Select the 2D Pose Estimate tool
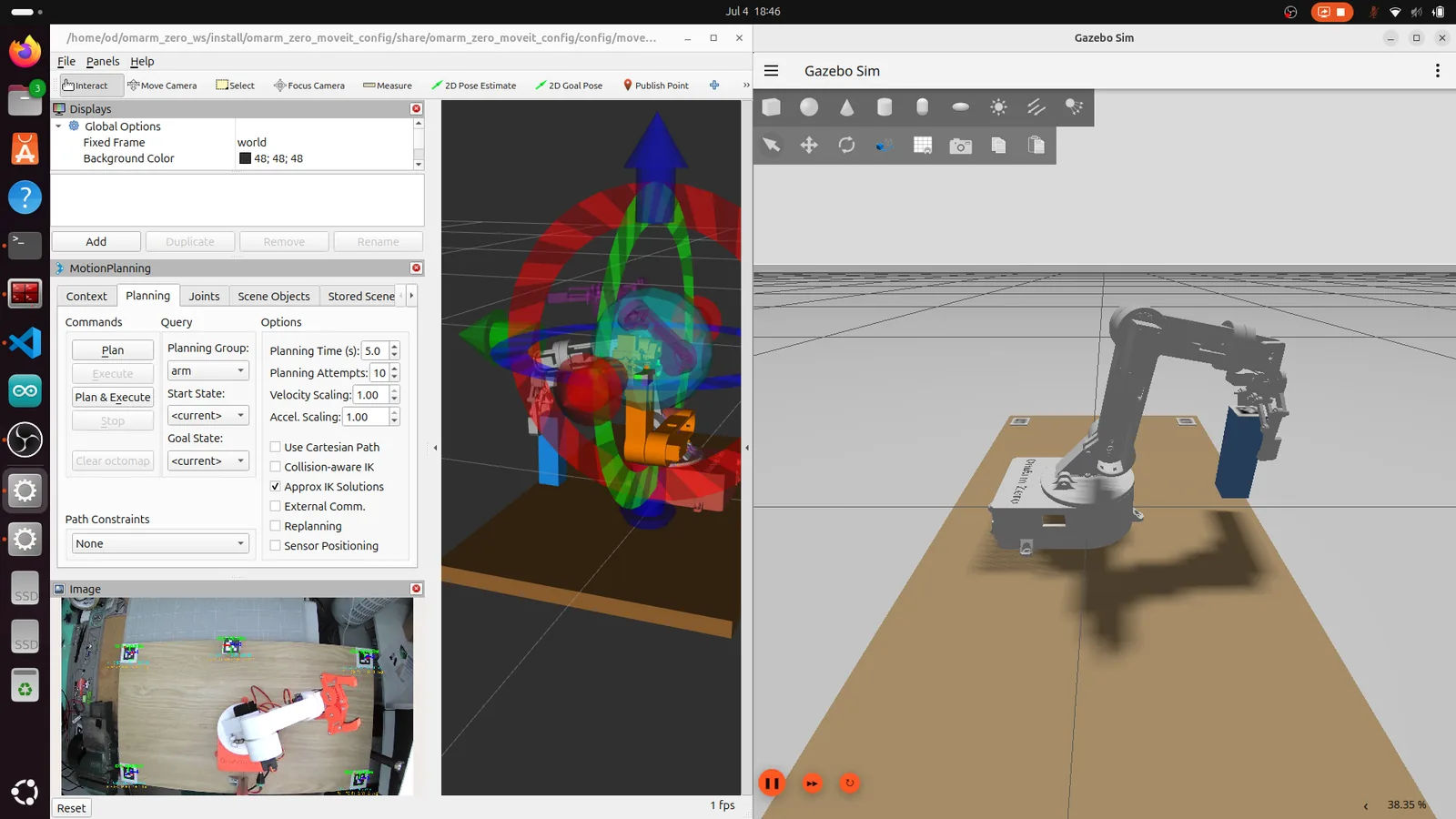The width and height of the screenshot is (1456, 819). pyautogui.click(x=473, y=86)
